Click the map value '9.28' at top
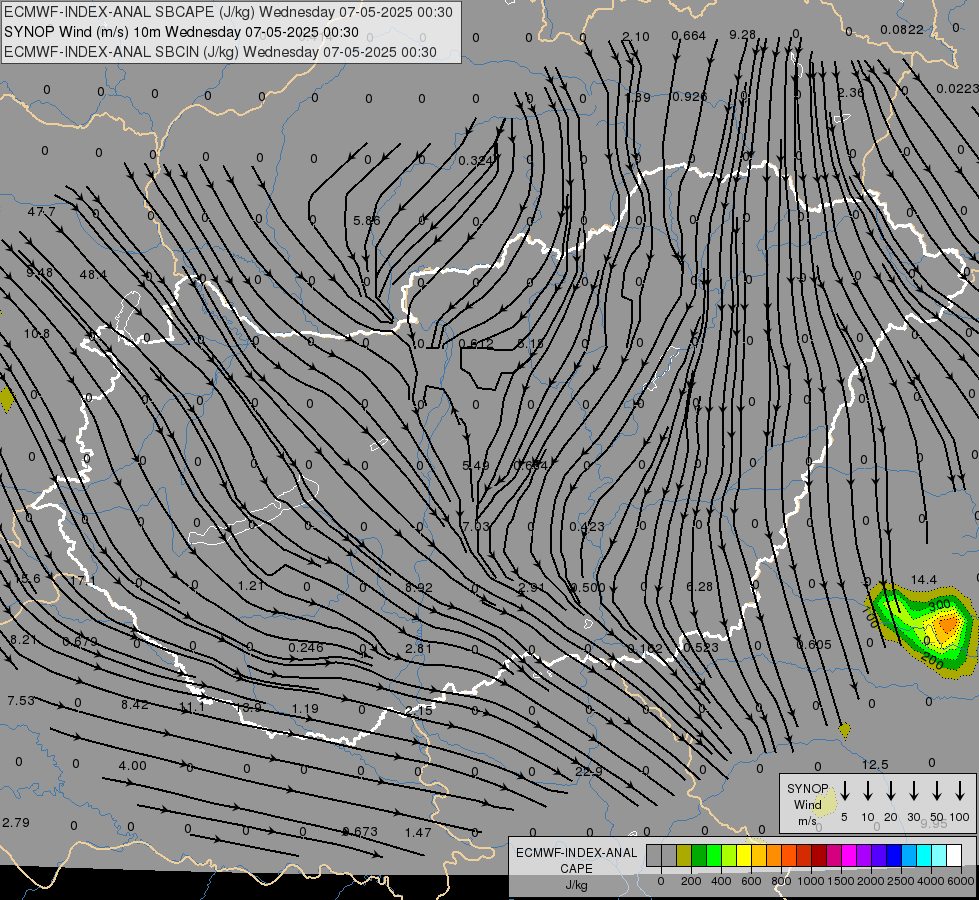 point(742,34)
